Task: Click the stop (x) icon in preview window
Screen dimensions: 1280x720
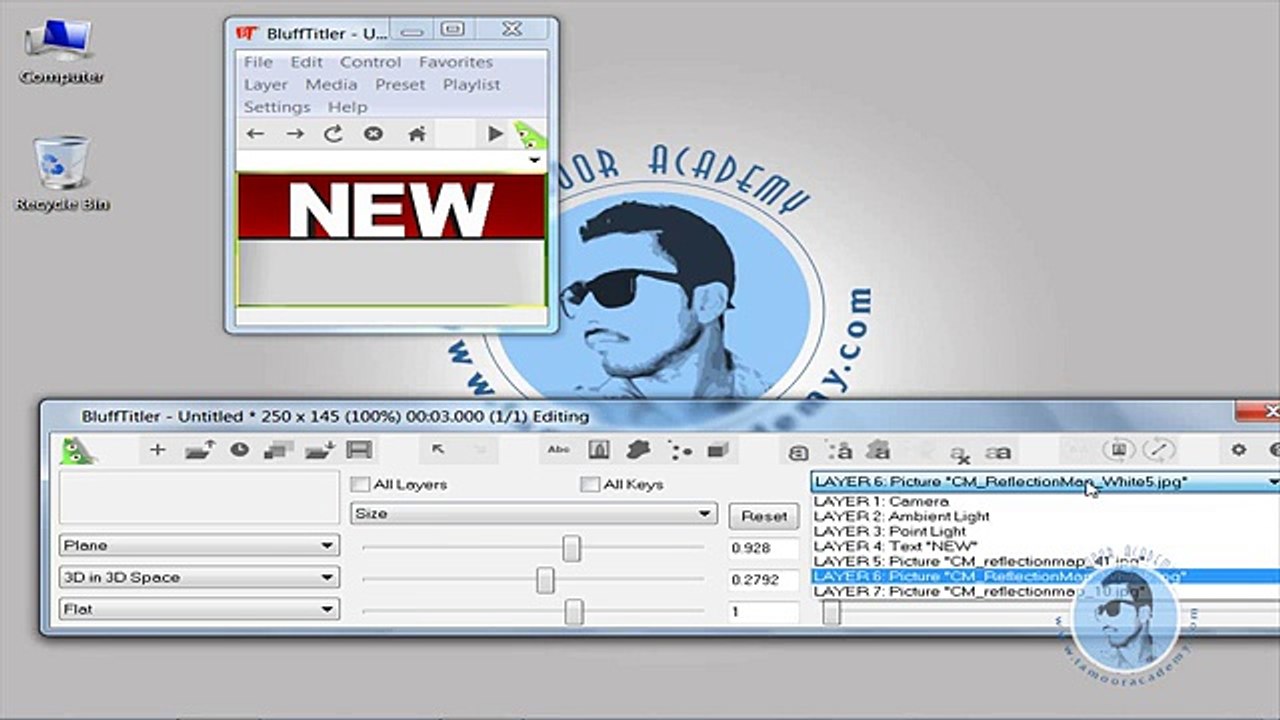Action: pos(373,134)
